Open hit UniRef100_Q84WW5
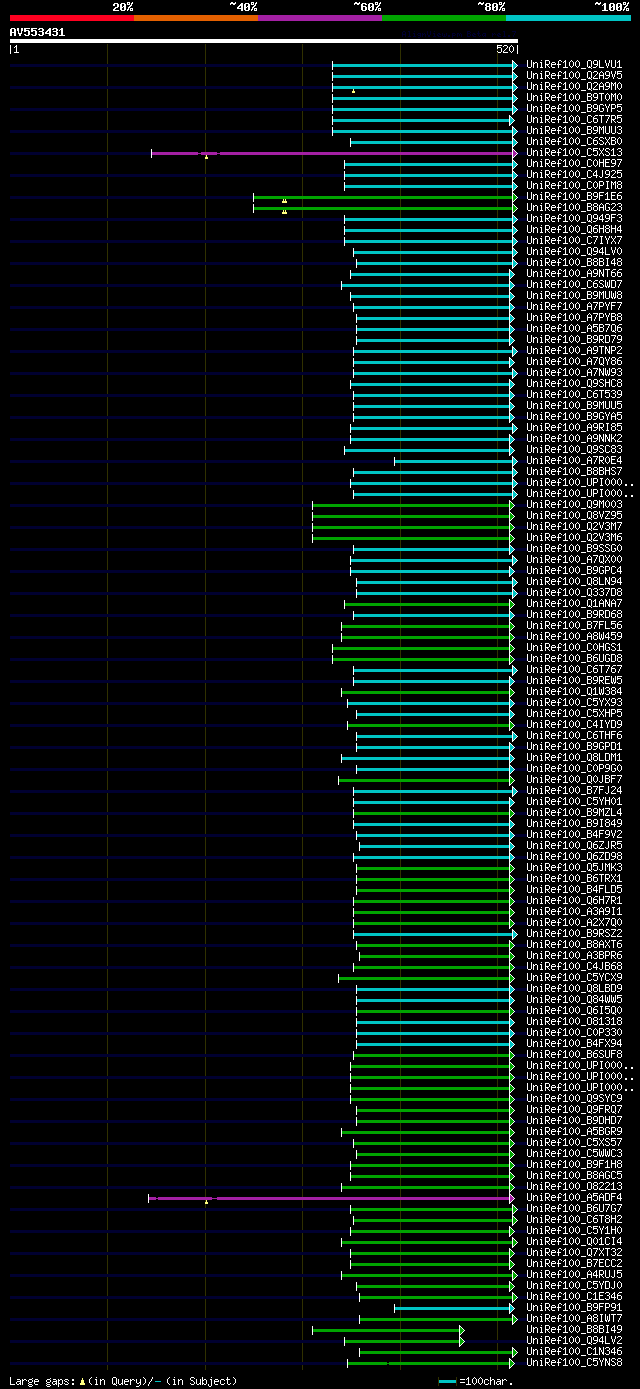This screenshot has height=1389, width=640. point(574,1000)
